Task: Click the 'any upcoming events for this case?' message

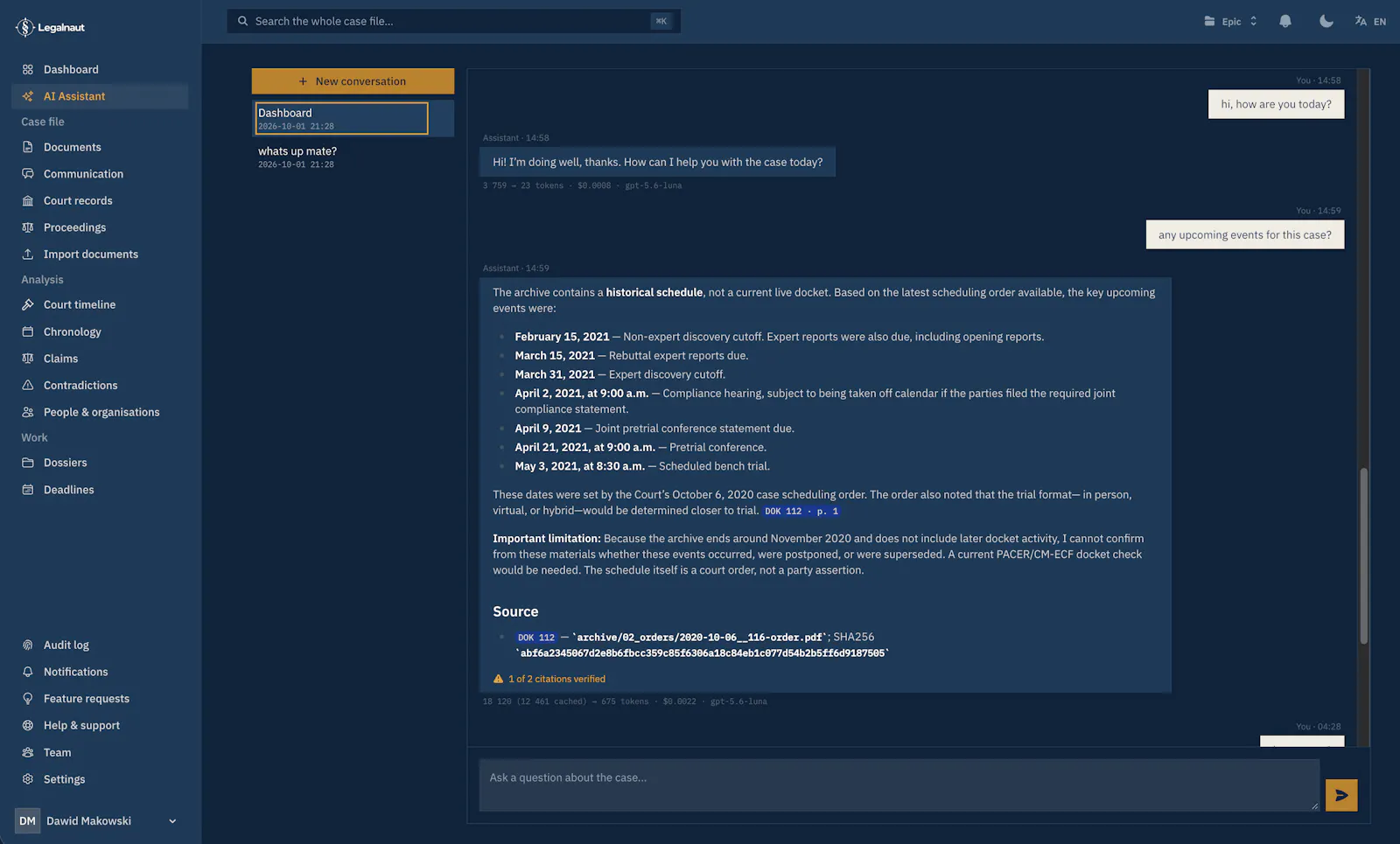Action: (1245, 234)
